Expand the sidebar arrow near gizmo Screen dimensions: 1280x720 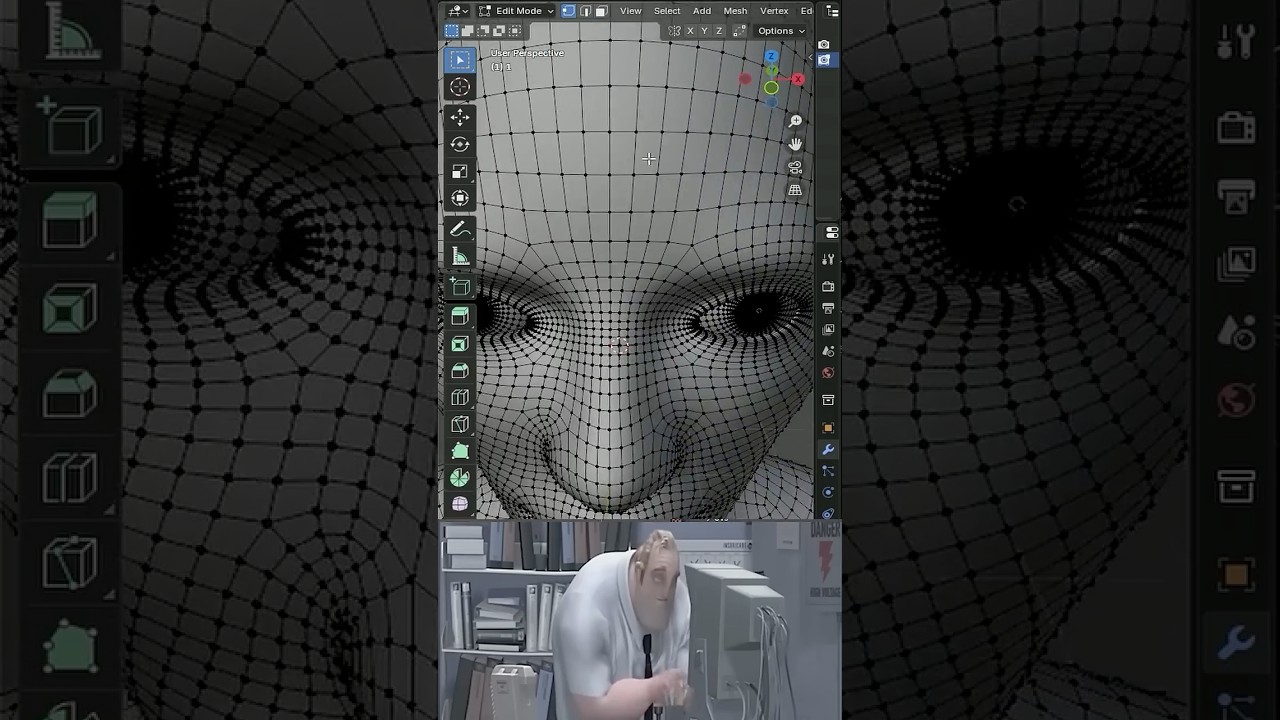click(810, 58)
